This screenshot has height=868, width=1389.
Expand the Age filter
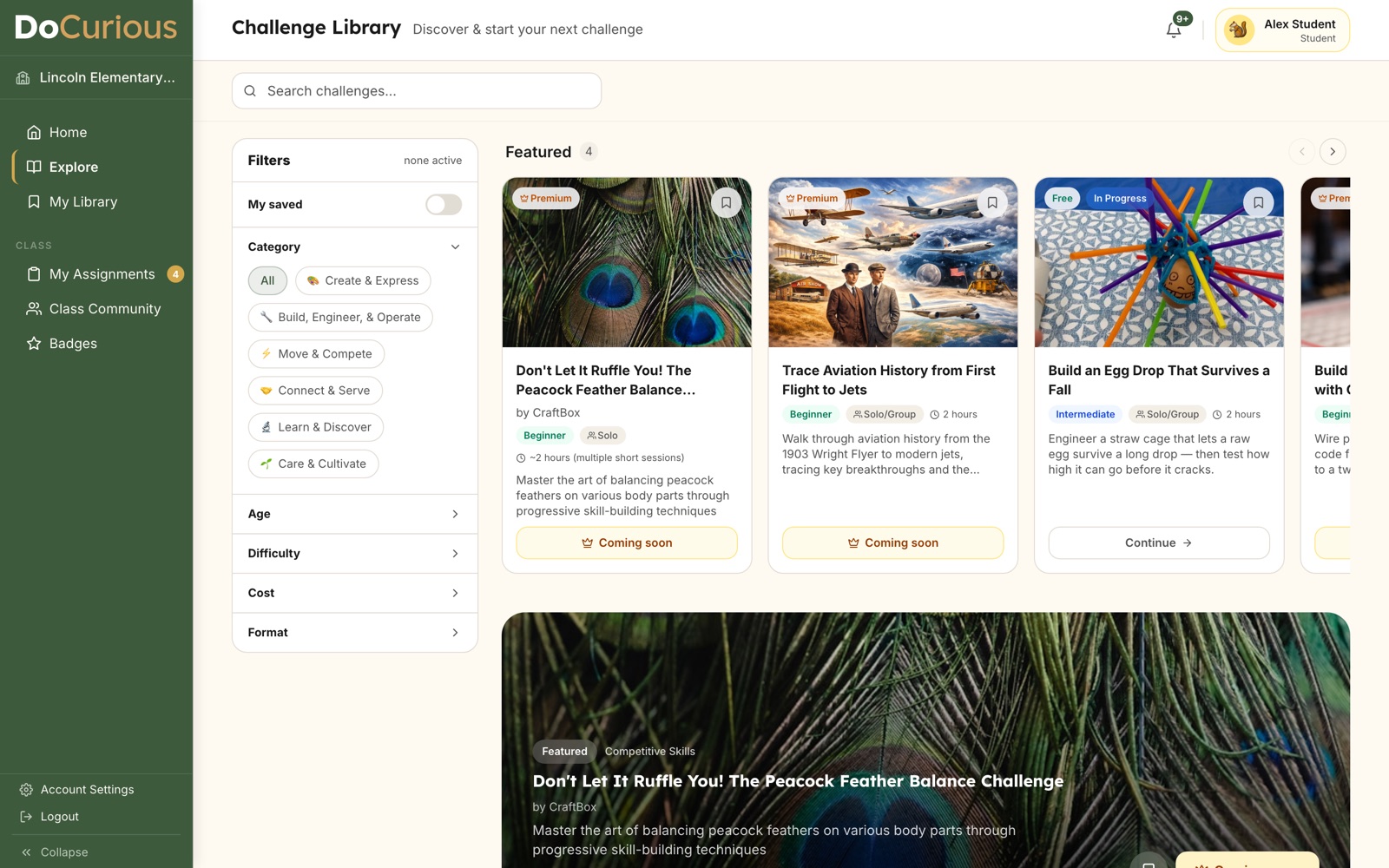click(355, 514)
